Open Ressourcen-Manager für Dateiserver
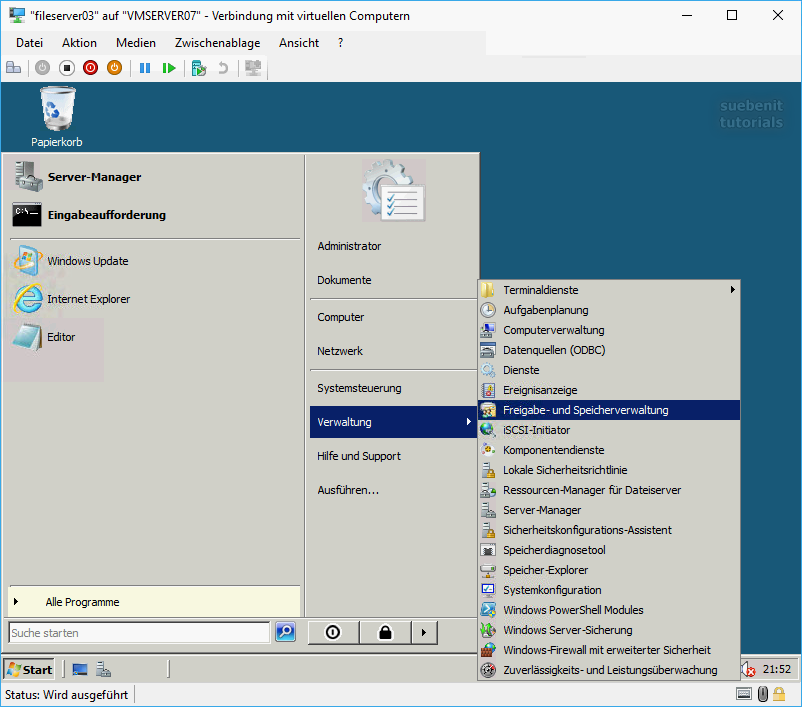Image resolution: width=802 pixels, height=707 pixels. pos(609,490)
